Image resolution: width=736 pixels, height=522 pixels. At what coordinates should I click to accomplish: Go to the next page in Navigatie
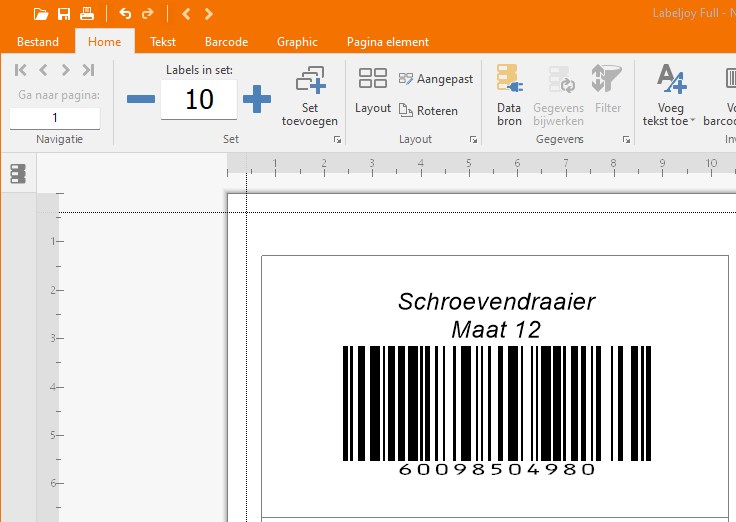tap(66, 70)
